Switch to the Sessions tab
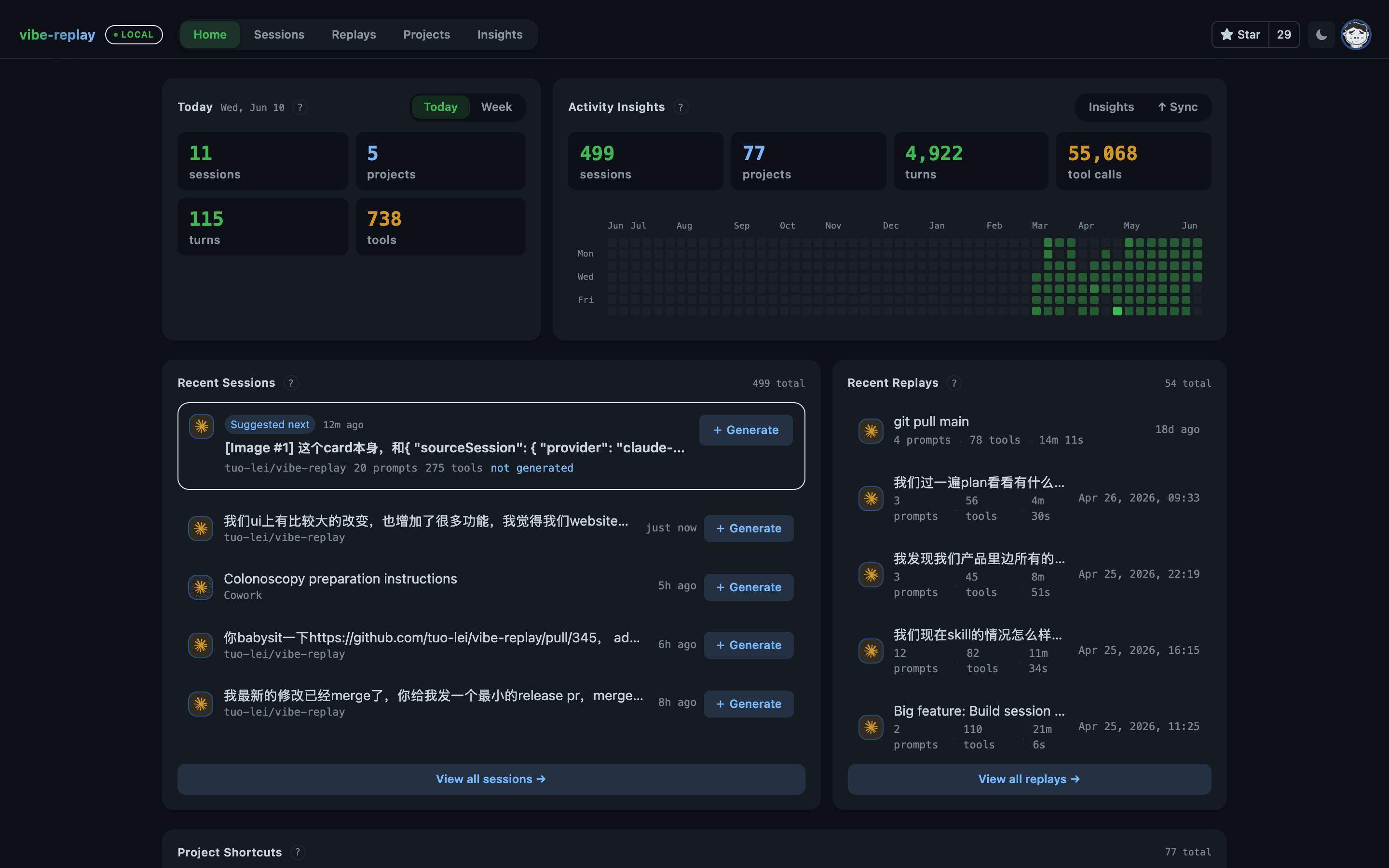The width and height of the screenshot is (1389, 868). click(279, 34)
